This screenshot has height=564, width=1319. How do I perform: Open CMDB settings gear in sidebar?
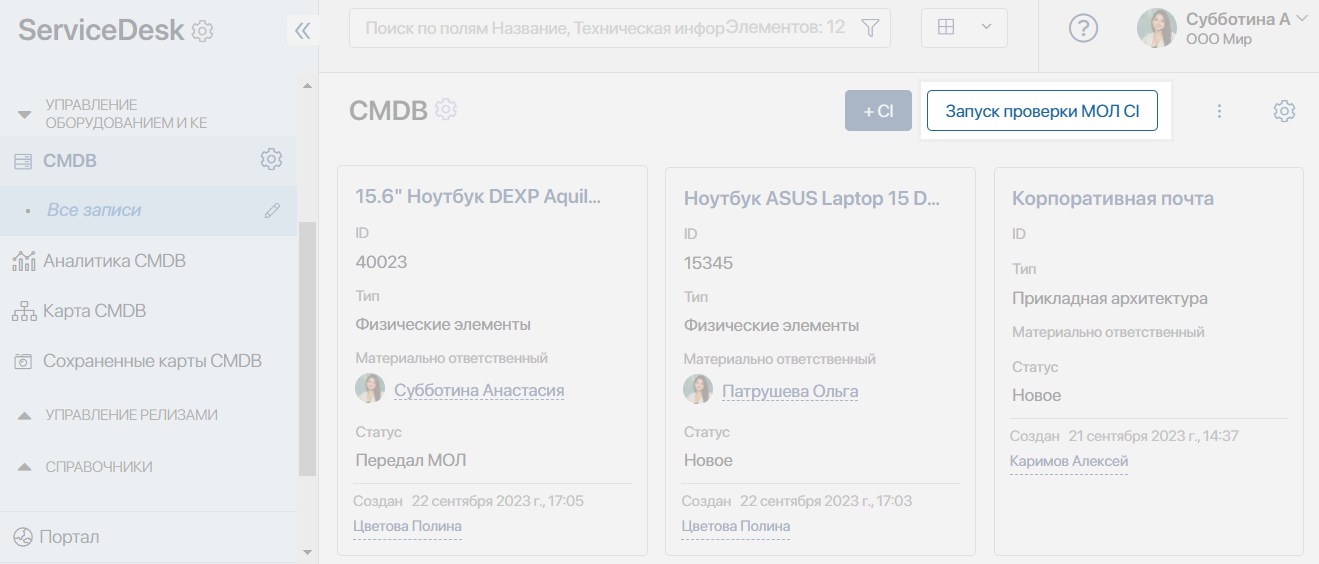point(271,159)
